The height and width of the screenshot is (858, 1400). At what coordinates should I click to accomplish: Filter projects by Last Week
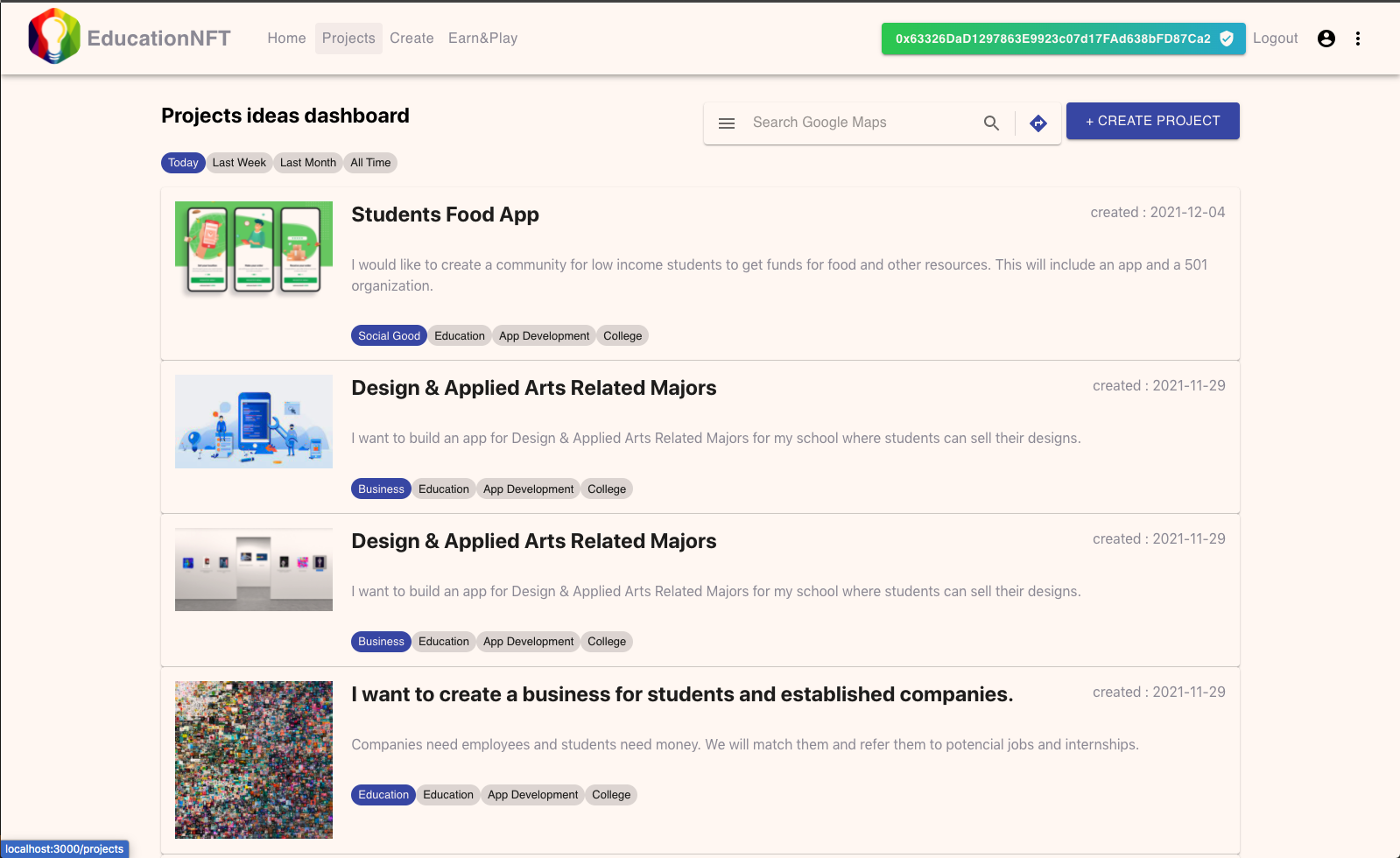[x=239, y=163]
